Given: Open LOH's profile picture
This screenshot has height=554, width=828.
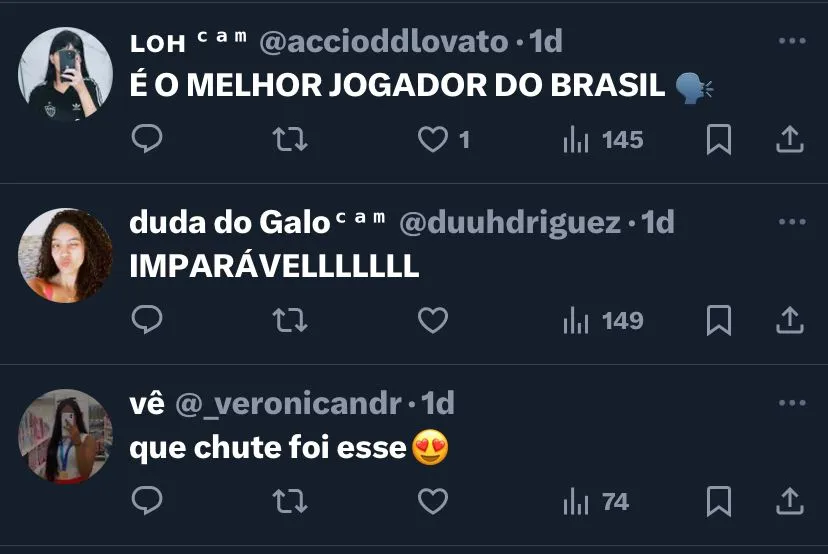Looking at the screenshot, I should click(65, 74).
